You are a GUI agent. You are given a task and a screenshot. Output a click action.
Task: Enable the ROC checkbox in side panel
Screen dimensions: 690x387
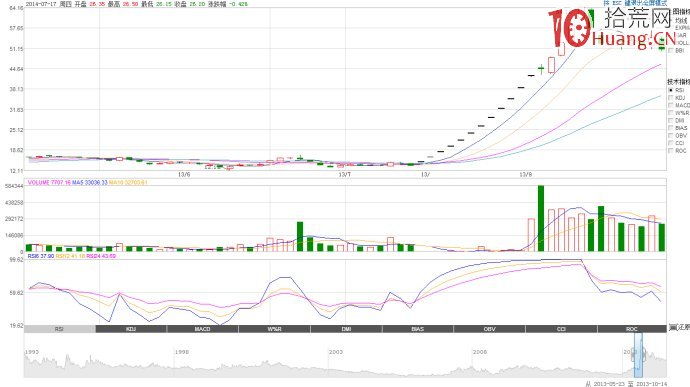click(671, 151)
